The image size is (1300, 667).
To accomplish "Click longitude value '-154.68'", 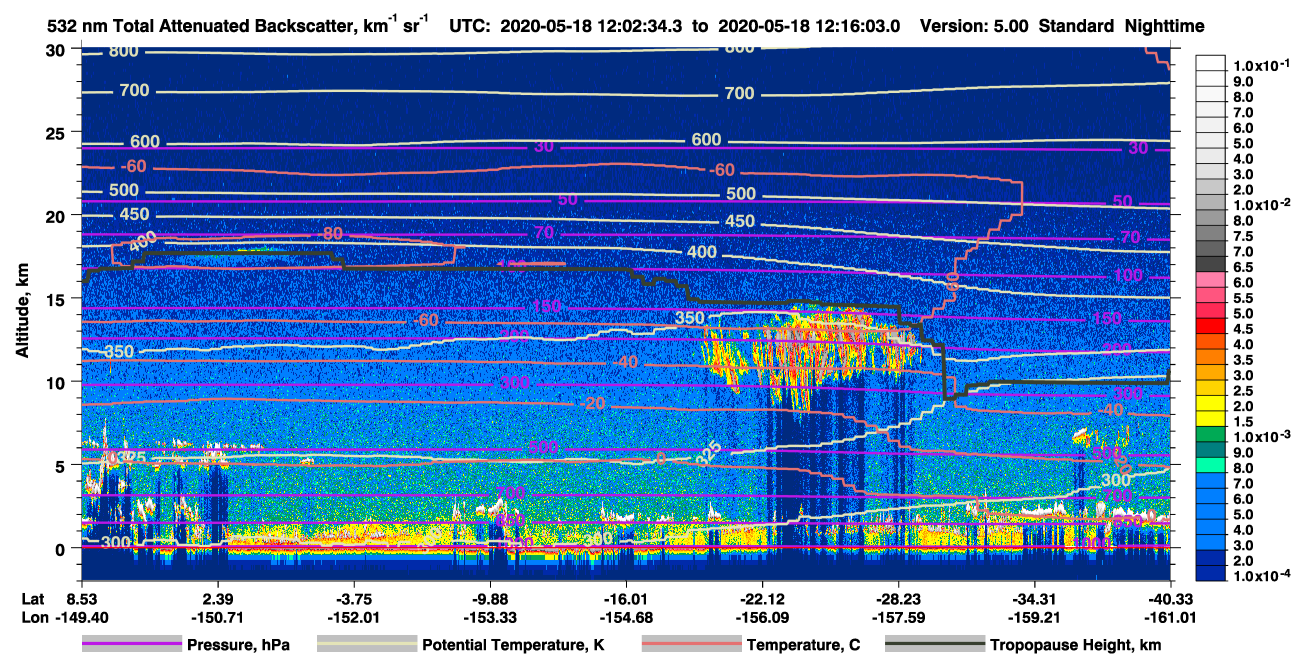I will tap(626, 617).
